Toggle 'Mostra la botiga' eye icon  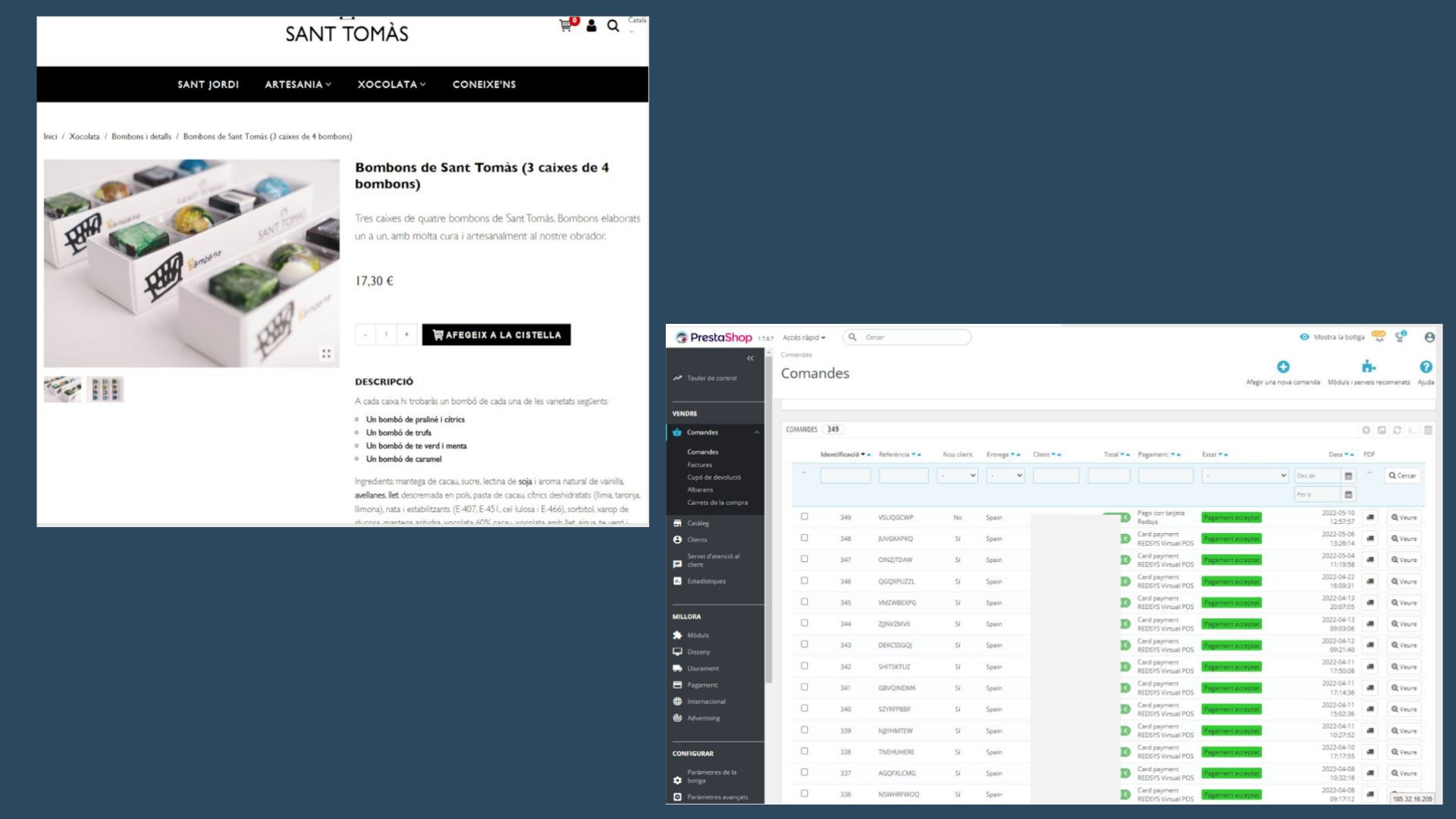click(x=1304, y=337)
